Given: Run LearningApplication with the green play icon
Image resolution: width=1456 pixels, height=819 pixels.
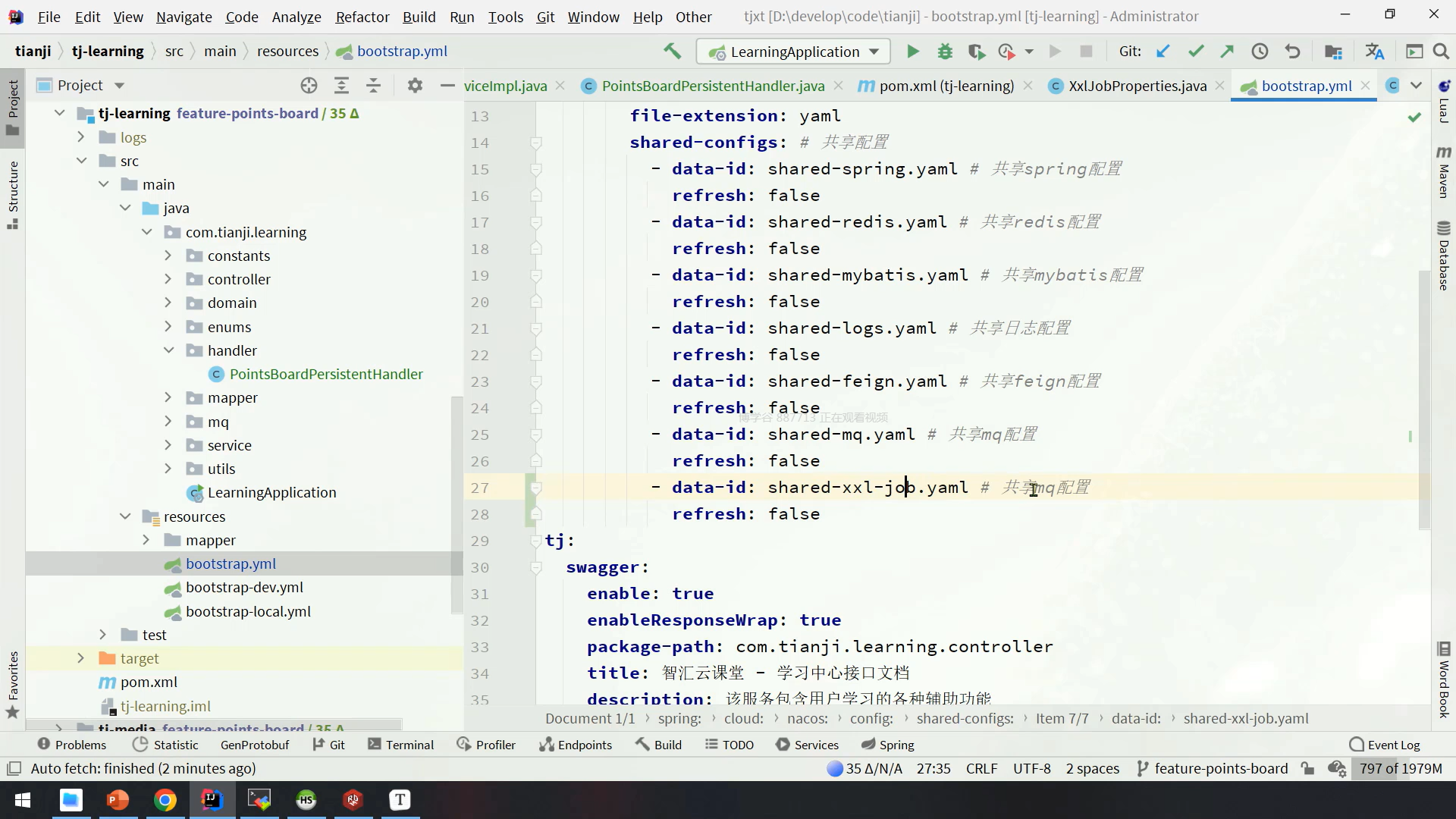Looking at the screenshot, I should (912, 52).
